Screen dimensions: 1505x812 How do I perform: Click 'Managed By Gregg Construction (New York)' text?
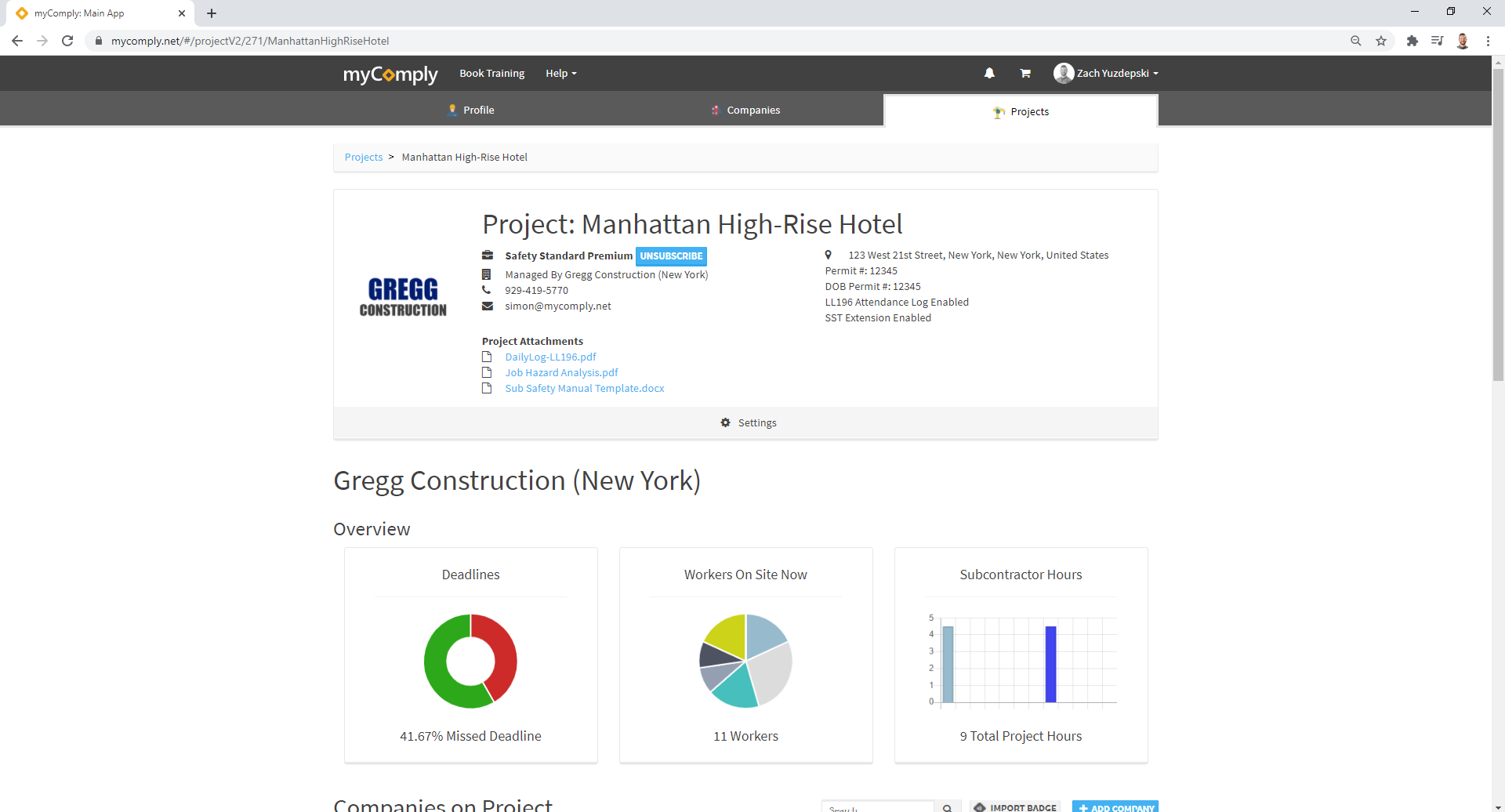[x=607, y=274]
